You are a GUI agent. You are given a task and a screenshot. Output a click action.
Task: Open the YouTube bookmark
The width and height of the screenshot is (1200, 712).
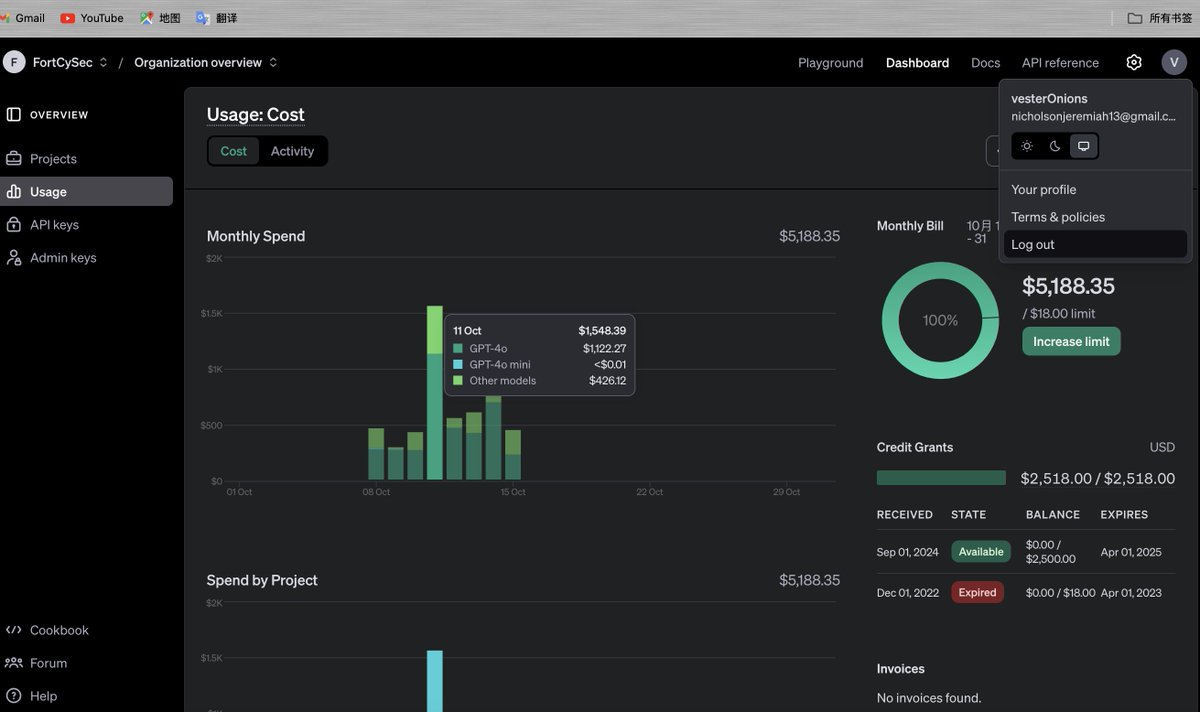pos(92,18)
